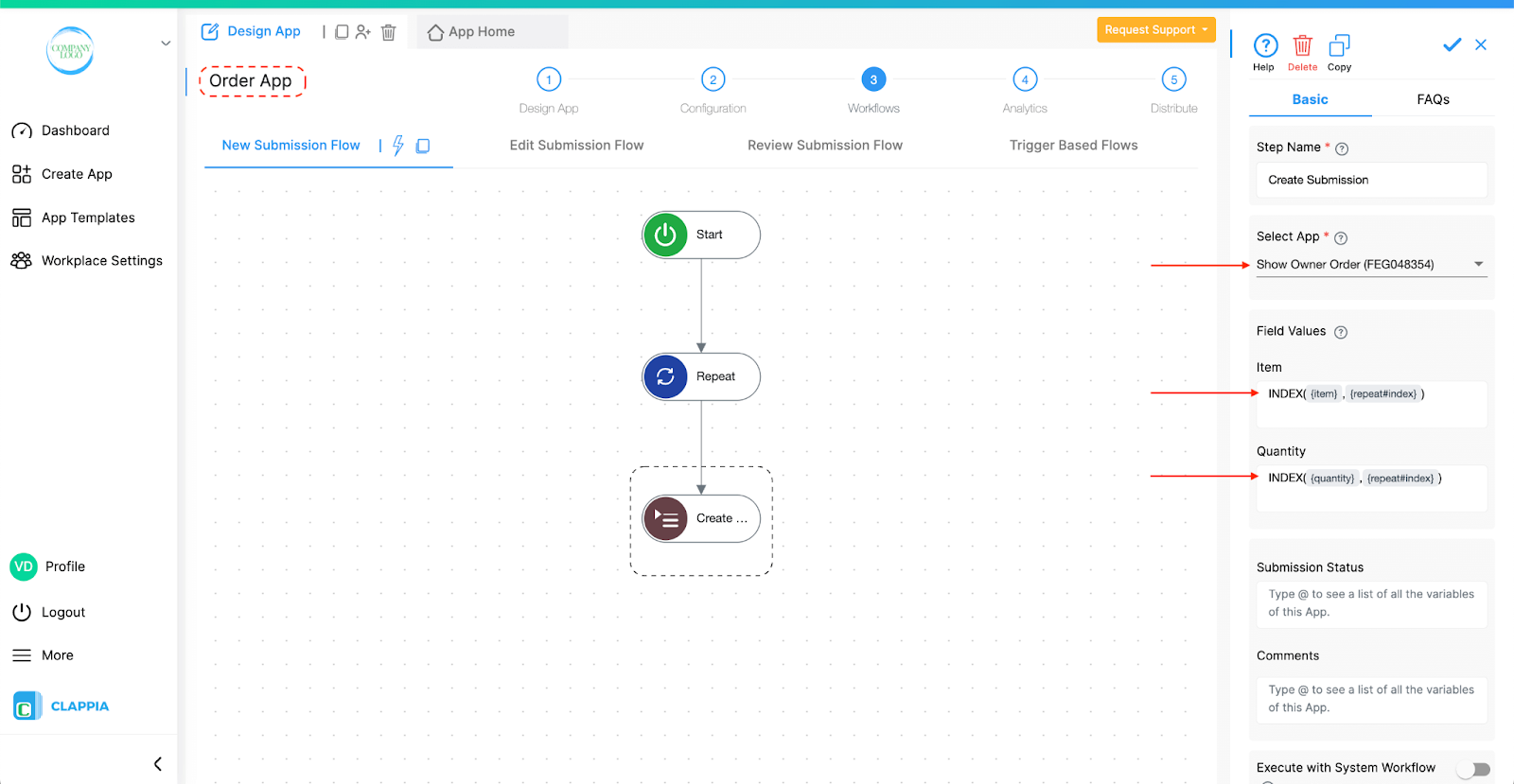This screenshot has height=784, width=1514.
Task: Close the step panel with X icon
Action: (x=1481, y=44)
